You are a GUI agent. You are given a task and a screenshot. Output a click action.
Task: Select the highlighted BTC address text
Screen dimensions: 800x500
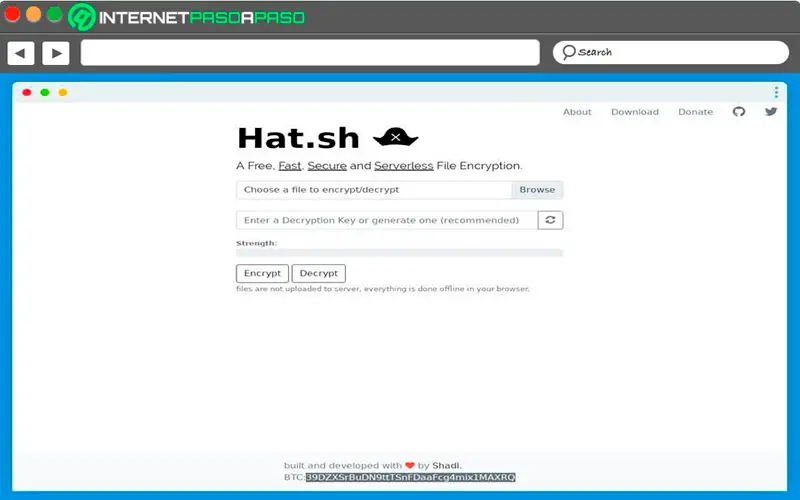coord(410,477)
